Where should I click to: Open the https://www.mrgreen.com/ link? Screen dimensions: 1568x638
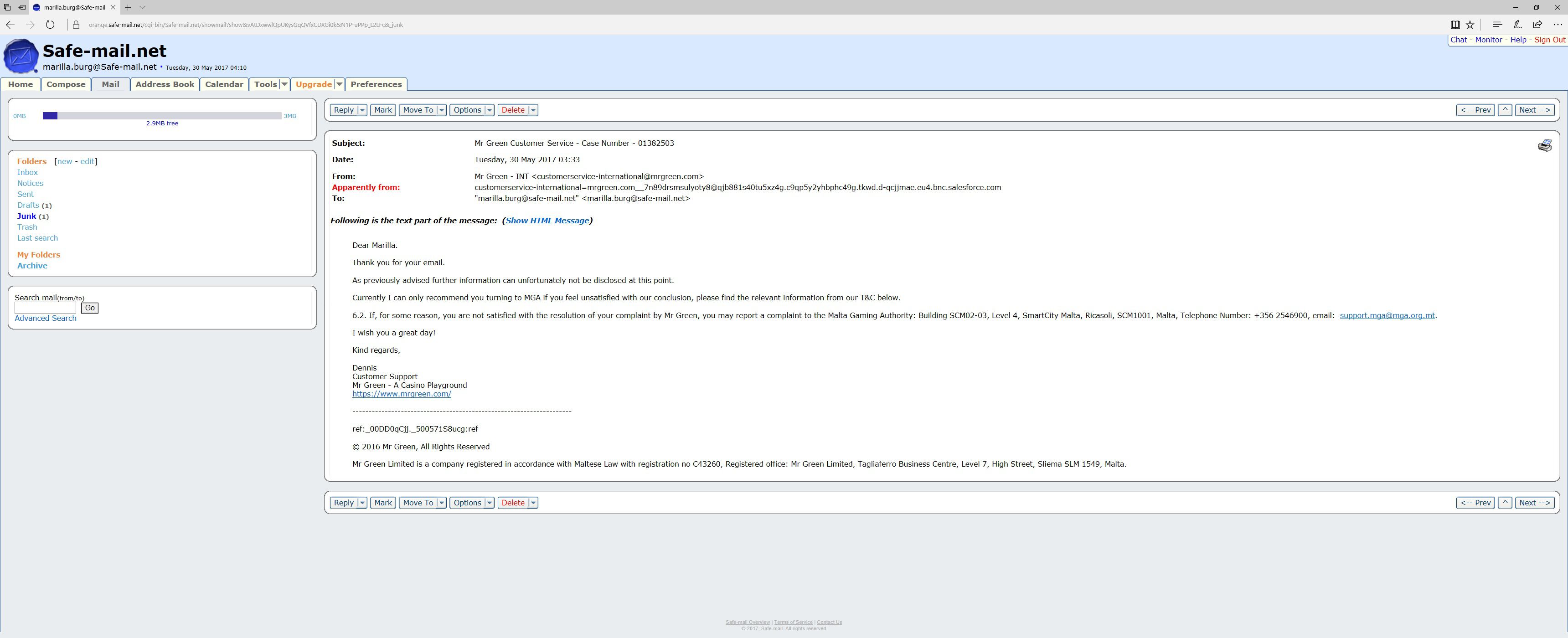point(402,394)
